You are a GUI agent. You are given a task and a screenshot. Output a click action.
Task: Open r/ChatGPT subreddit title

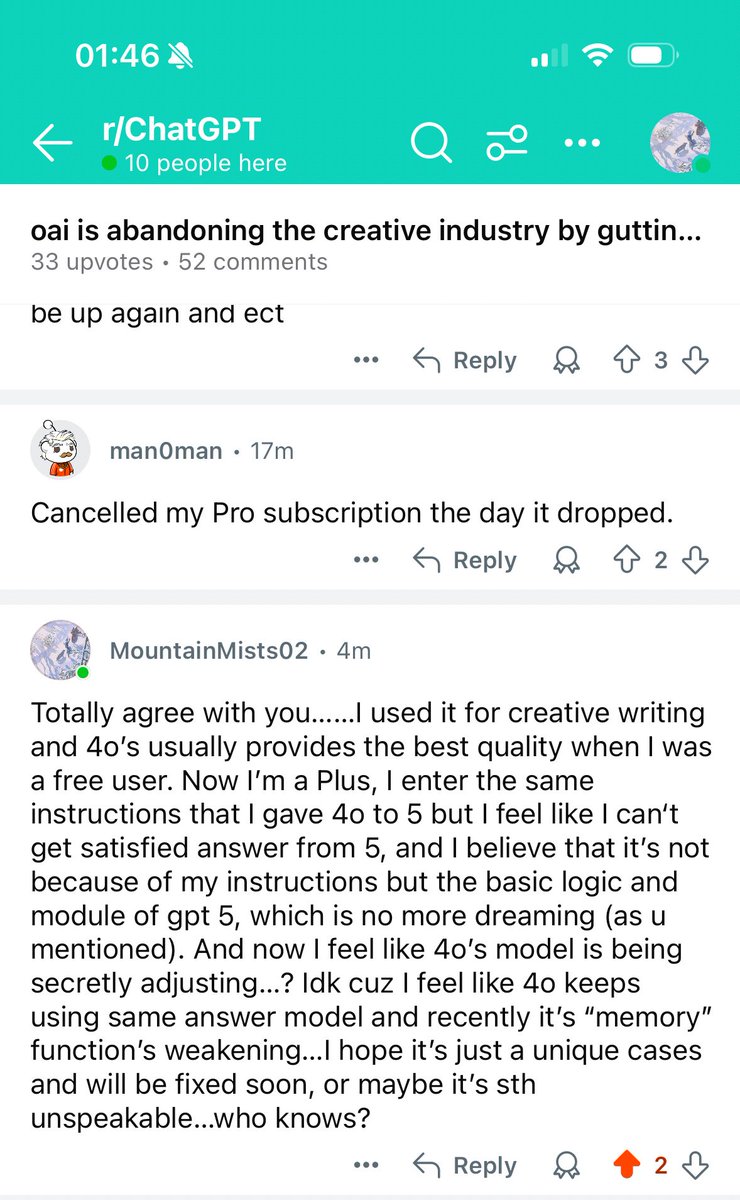click(x=180, y=129)
